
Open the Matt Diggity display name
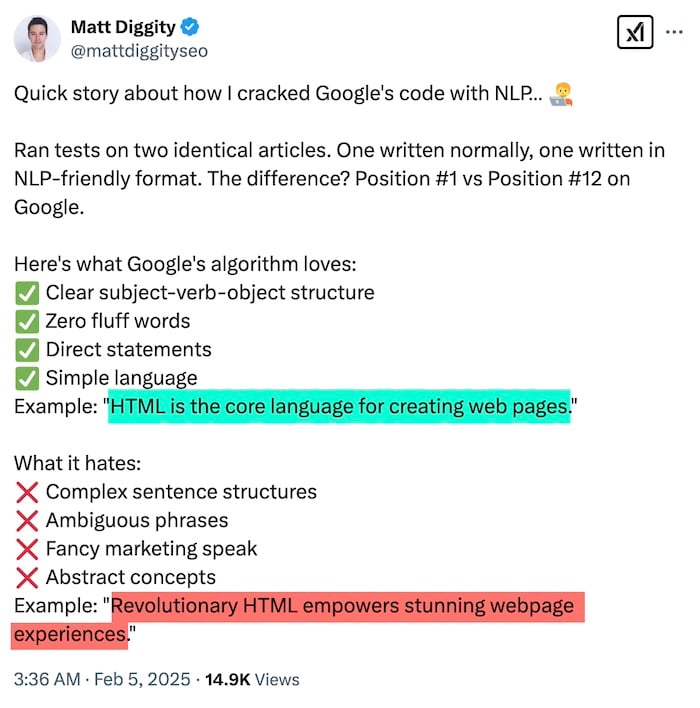click(x=123, y=27)
